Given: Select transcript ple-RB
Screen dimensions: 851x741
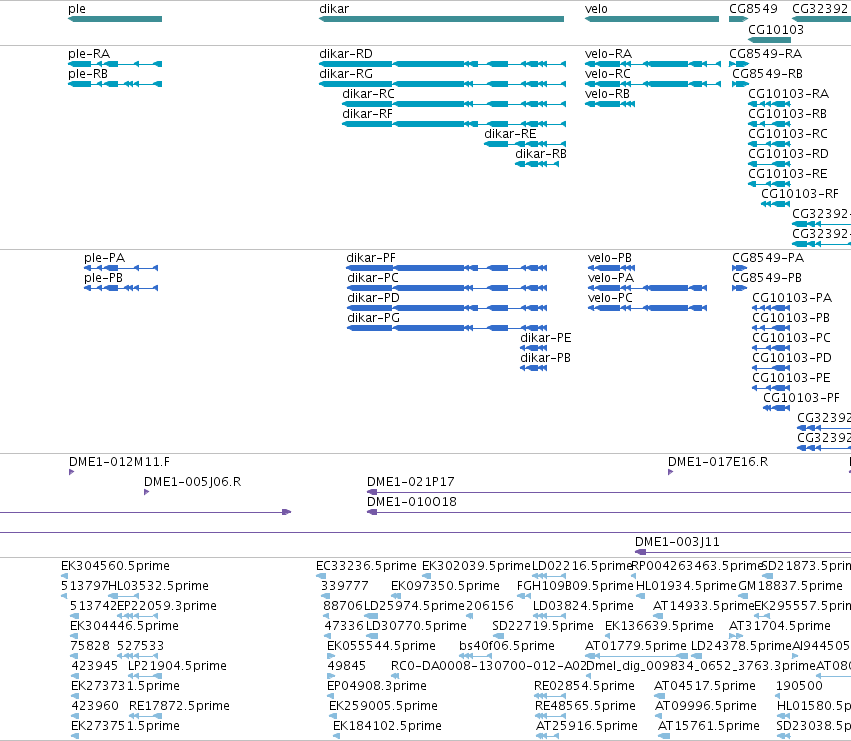Looking at the screenshot, I should (115, 84).
